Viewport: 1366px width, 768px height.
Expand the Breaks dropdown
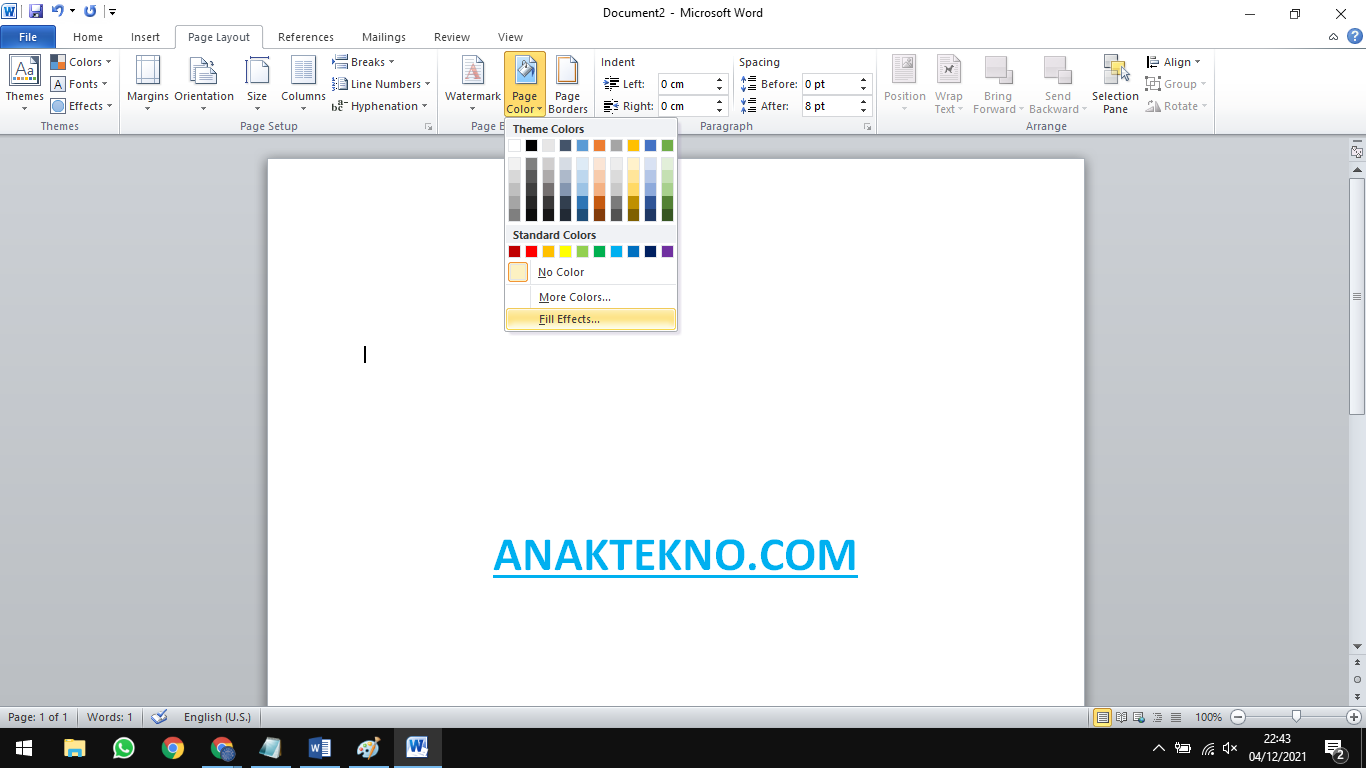tap(365, 62)
